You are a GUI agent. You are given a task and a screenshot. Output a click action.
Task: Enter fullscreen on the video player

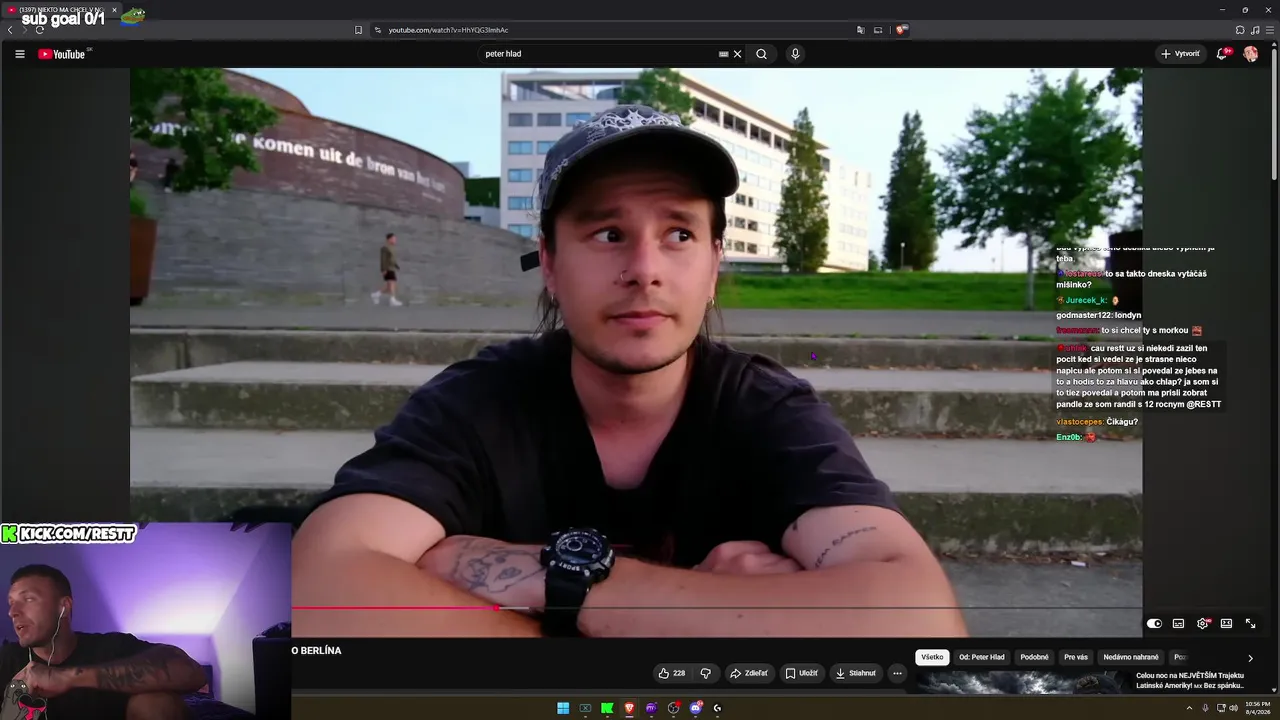point(1250,623)
